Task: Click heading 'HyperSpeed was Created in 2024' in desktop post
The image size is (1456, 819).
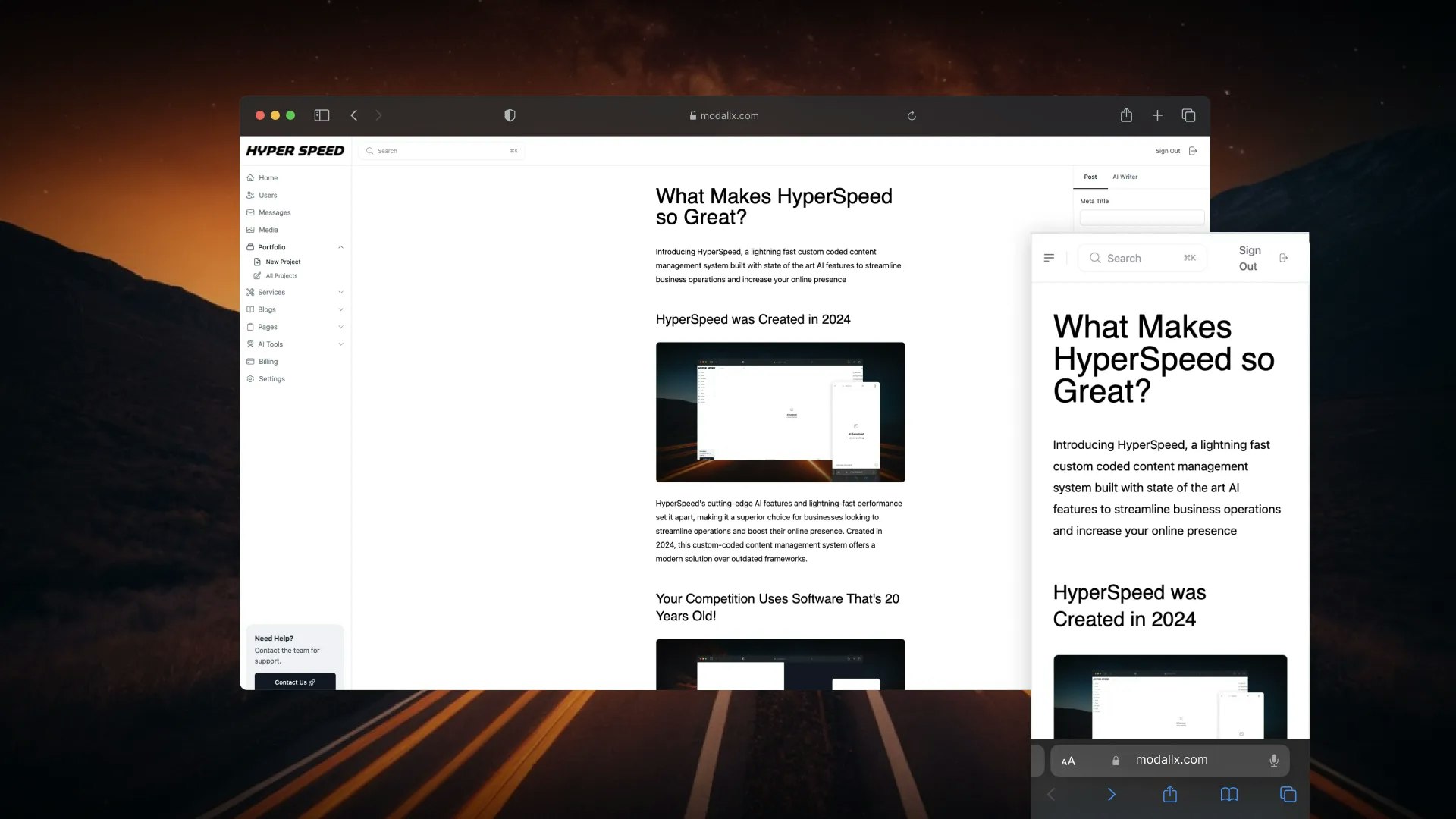Action: click(x=753, y=319)
